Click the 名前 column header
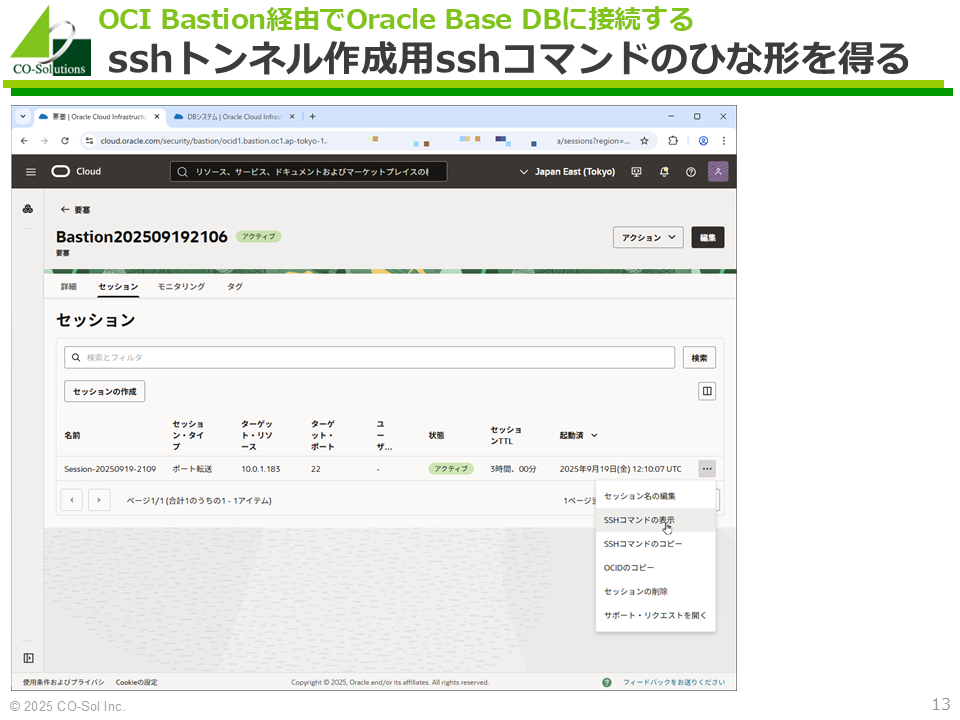Viewport: 960px width, 720px height. [x=72, y=435]
